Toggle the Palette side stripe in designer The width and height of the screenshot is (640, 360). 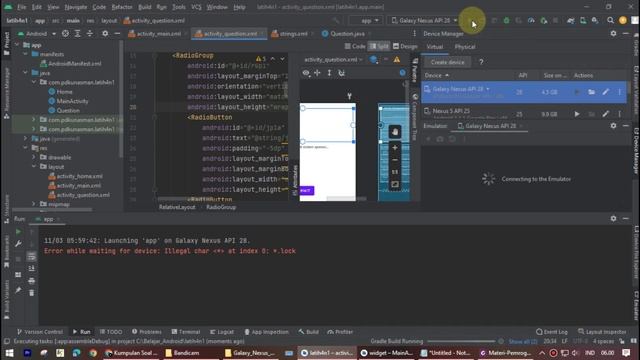[x=415, y=70]
